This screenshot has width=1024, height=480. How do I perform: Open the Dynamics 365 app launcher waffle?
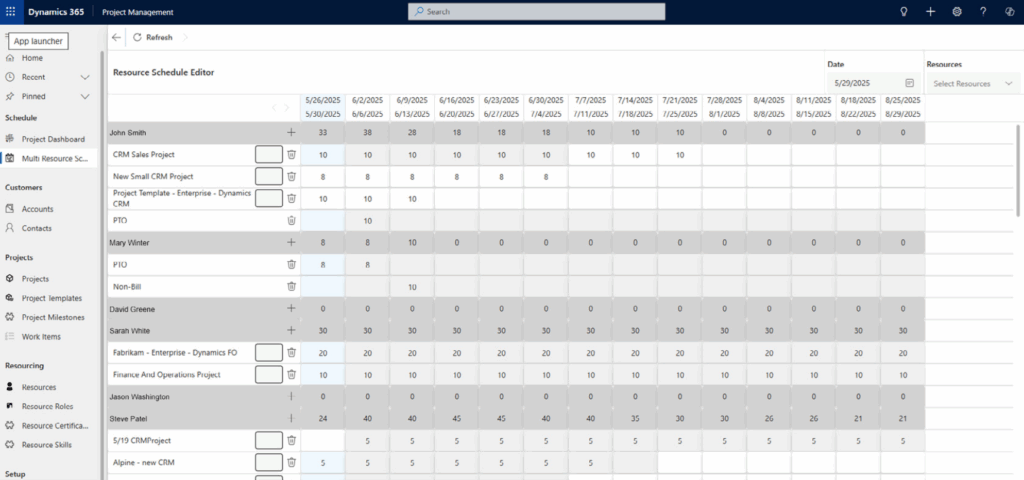[x=10, y=11]
